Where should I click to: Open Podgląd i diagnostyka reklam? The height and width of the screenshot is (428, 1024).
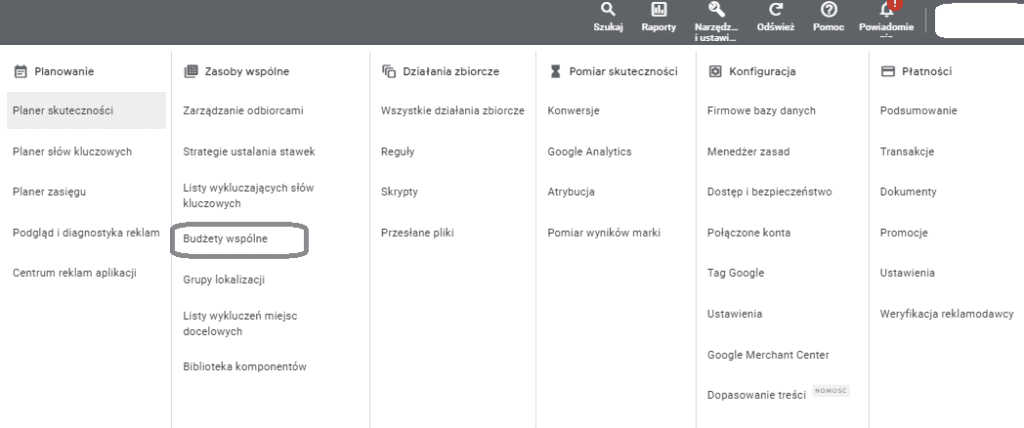86,233
